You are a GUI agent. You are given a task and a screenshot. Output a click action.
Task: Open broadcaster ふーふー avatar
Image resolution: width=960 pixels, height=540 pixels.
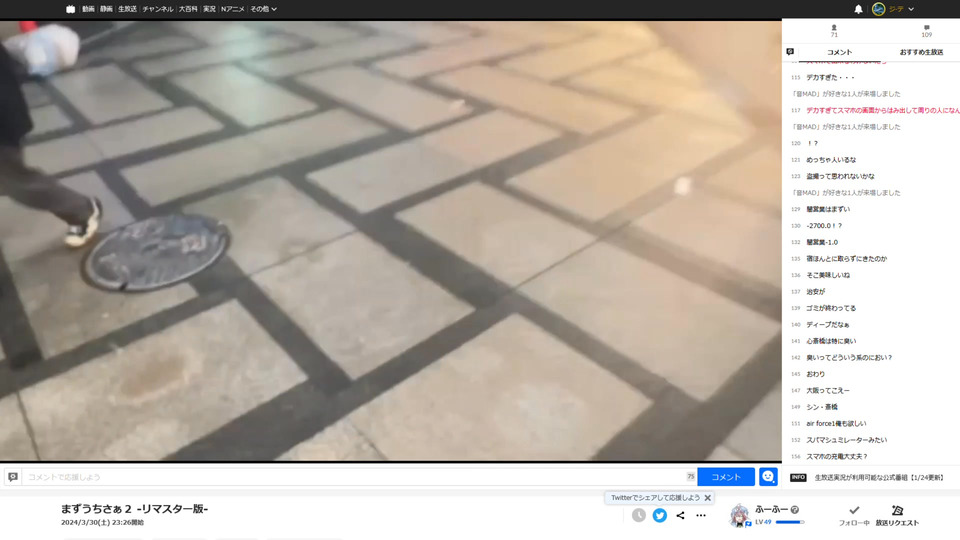click(740, 516)
